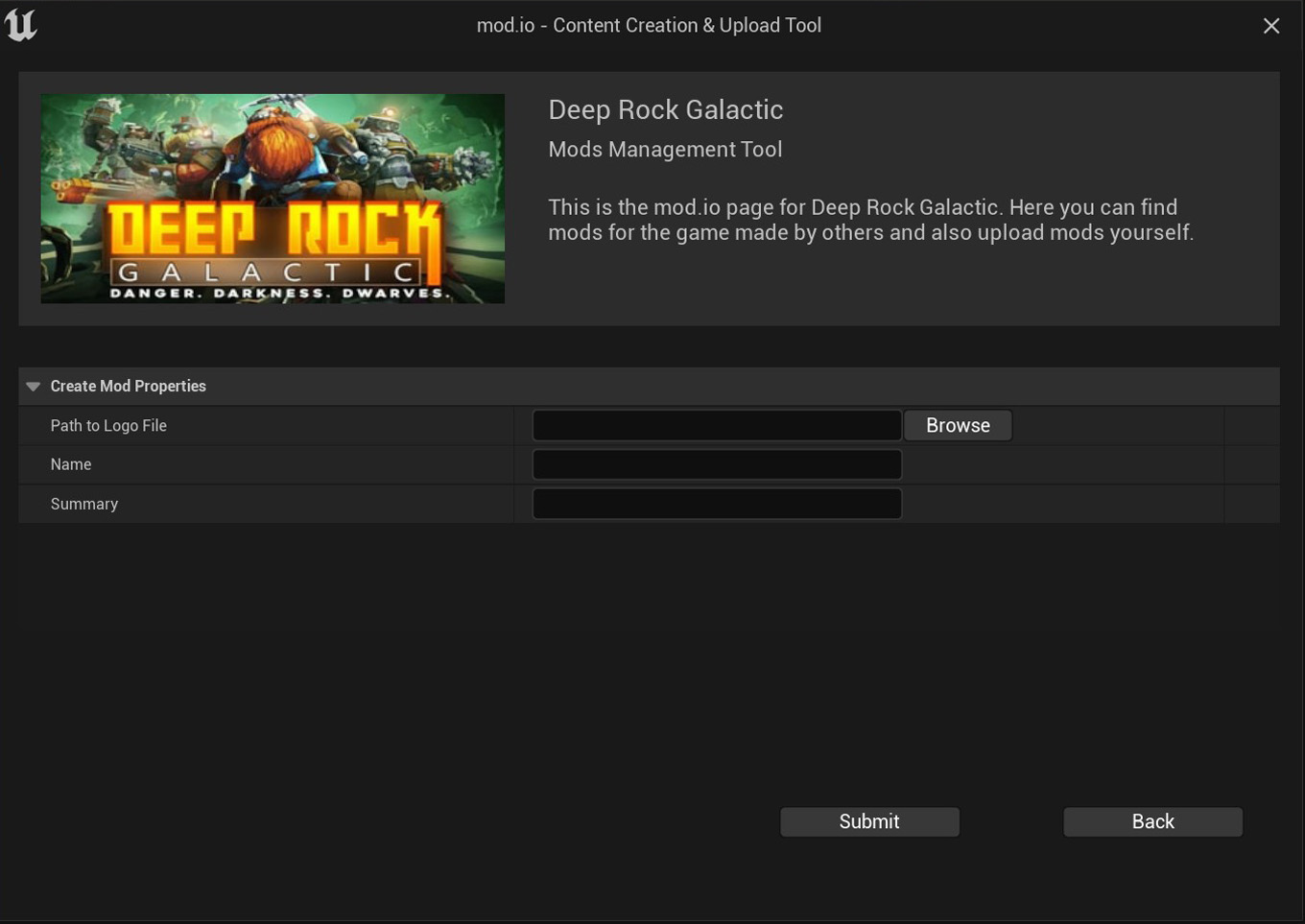Click the Unreal Engine logo icon

click(21, 25)
